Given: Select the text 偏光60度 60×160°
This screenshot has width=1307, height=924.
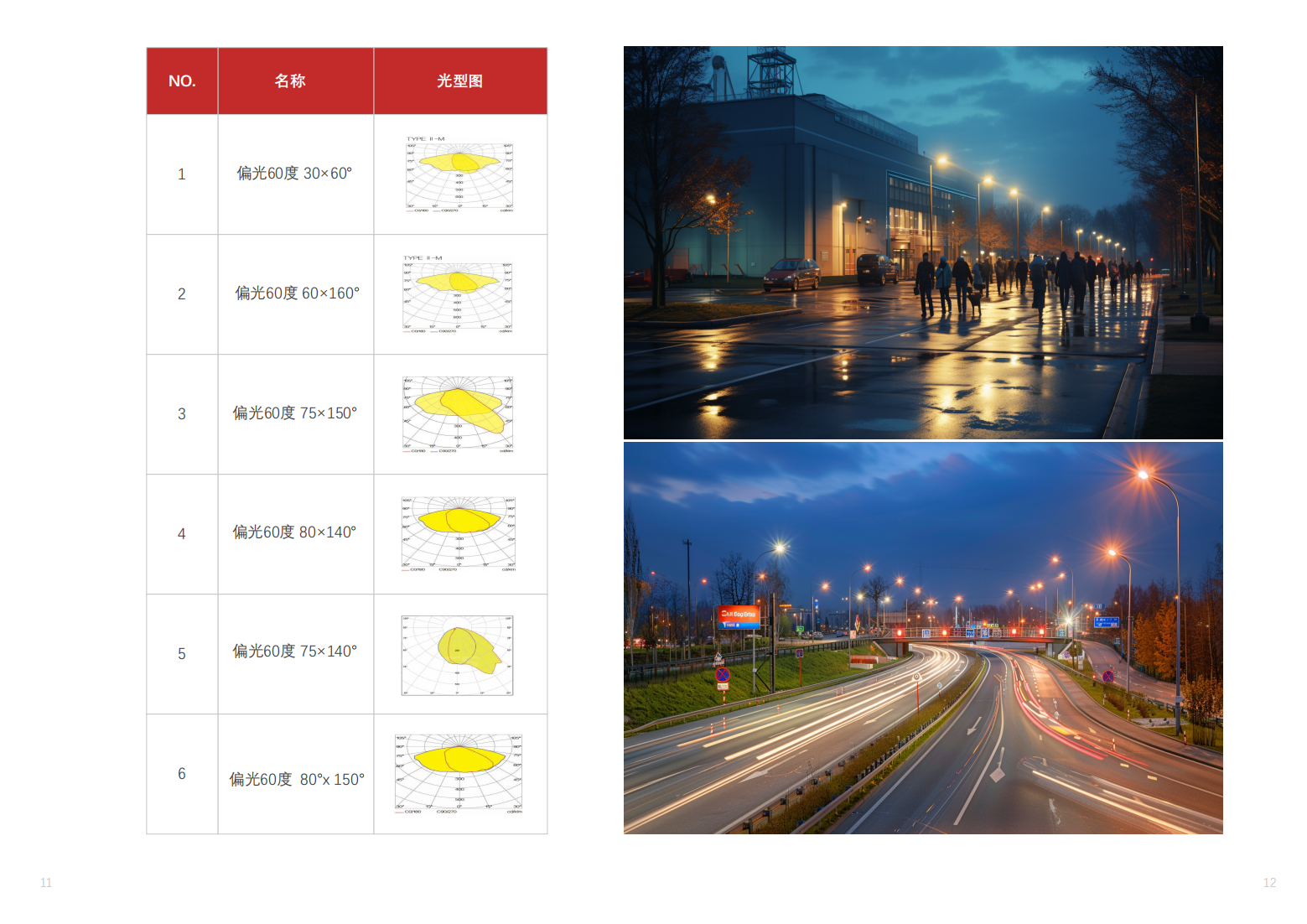Looking at the screenshot, I should click(297, 293).
